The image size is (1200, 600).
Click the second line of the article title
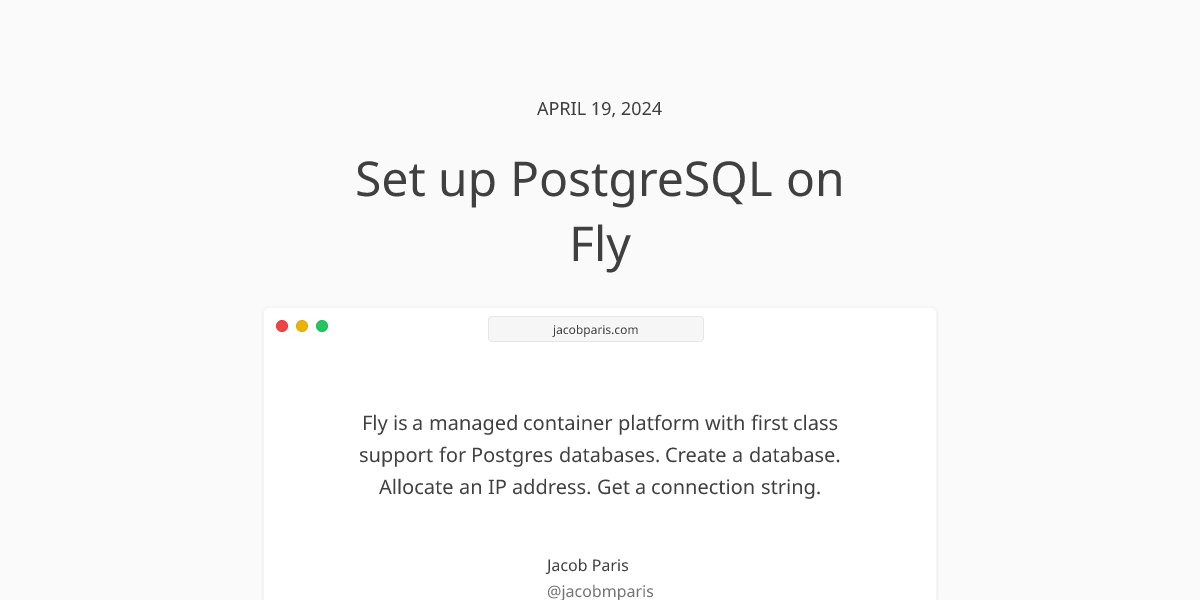(x=599, y=243)
